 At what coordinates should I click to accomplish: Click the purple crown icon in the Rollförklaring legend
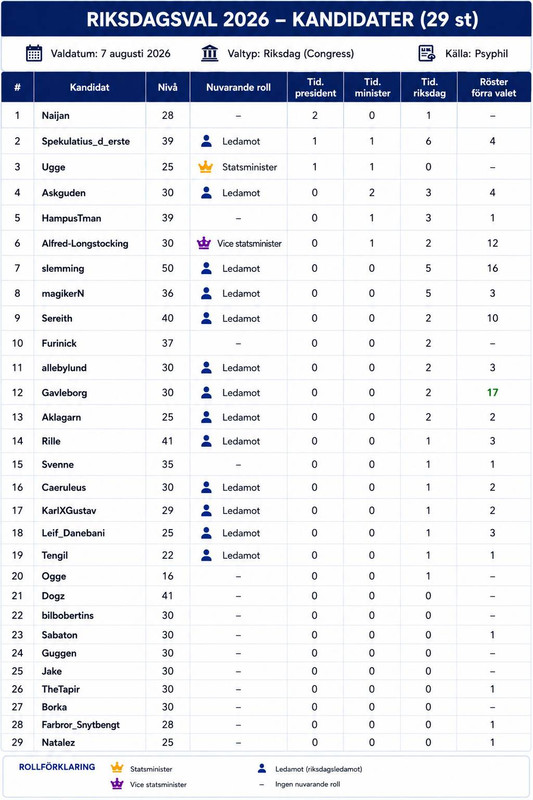coord(117,784)
